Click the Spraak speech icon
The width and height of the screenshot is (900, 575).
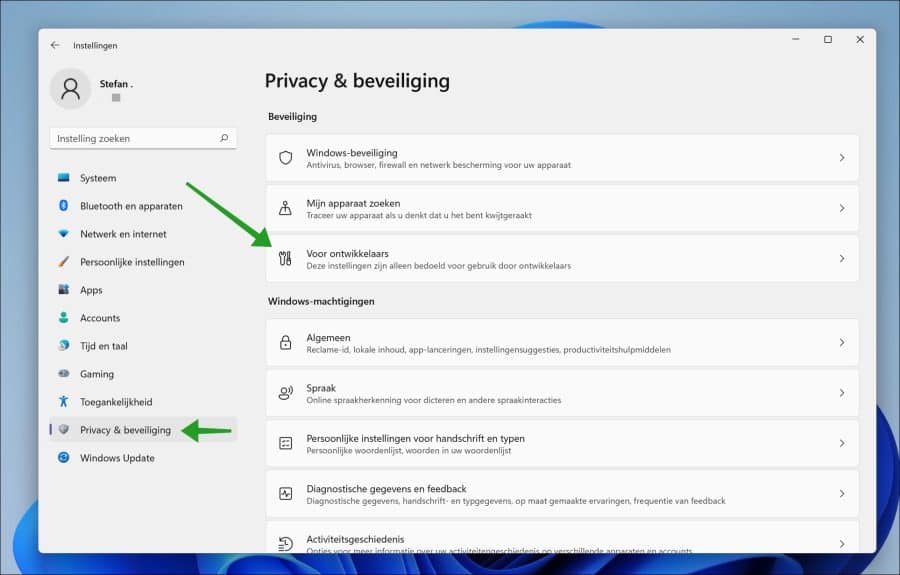(x=285, y=393)
